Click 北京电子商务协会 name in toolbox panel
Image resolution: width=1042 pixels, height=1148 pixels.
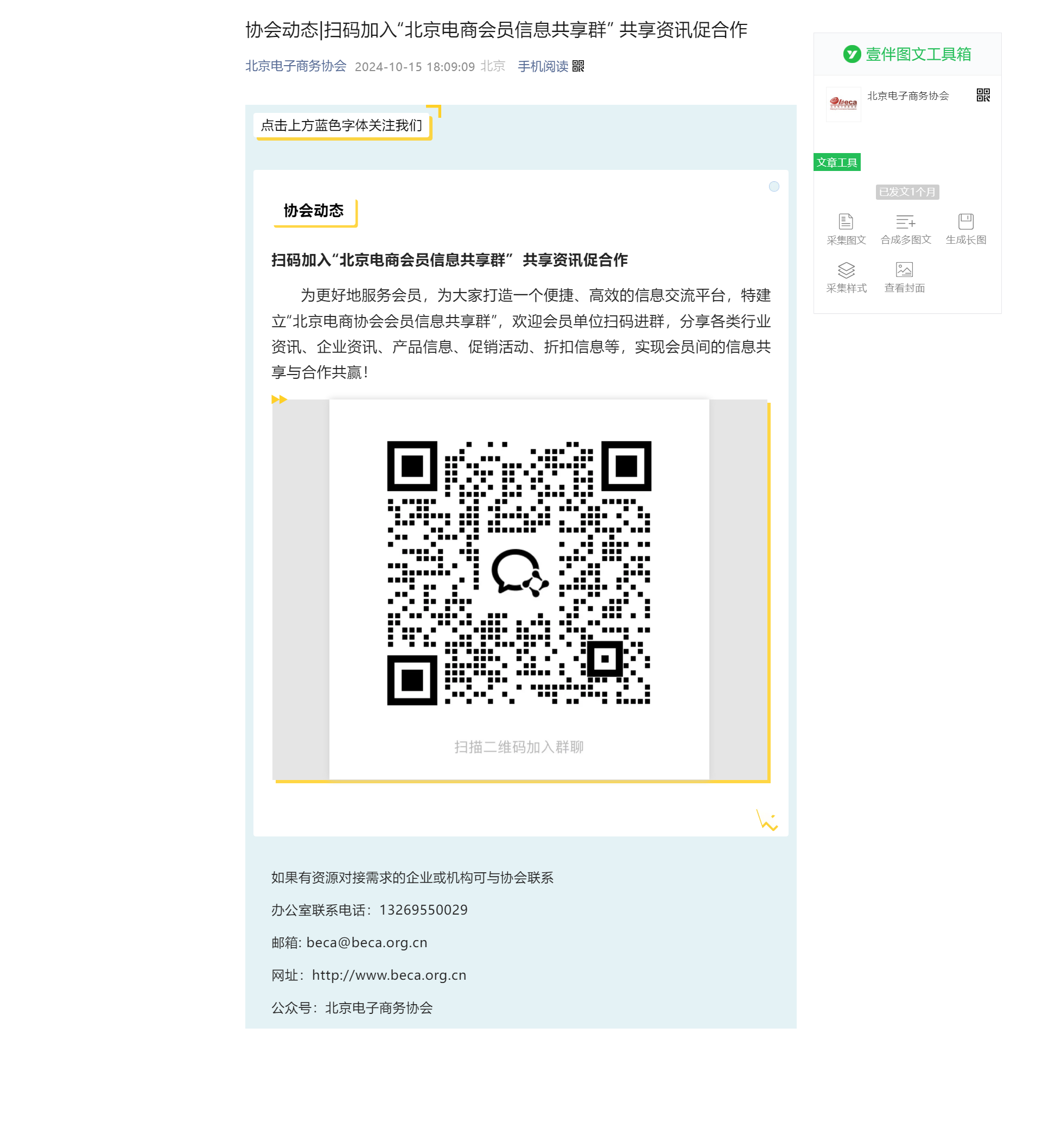click(907, 96)
